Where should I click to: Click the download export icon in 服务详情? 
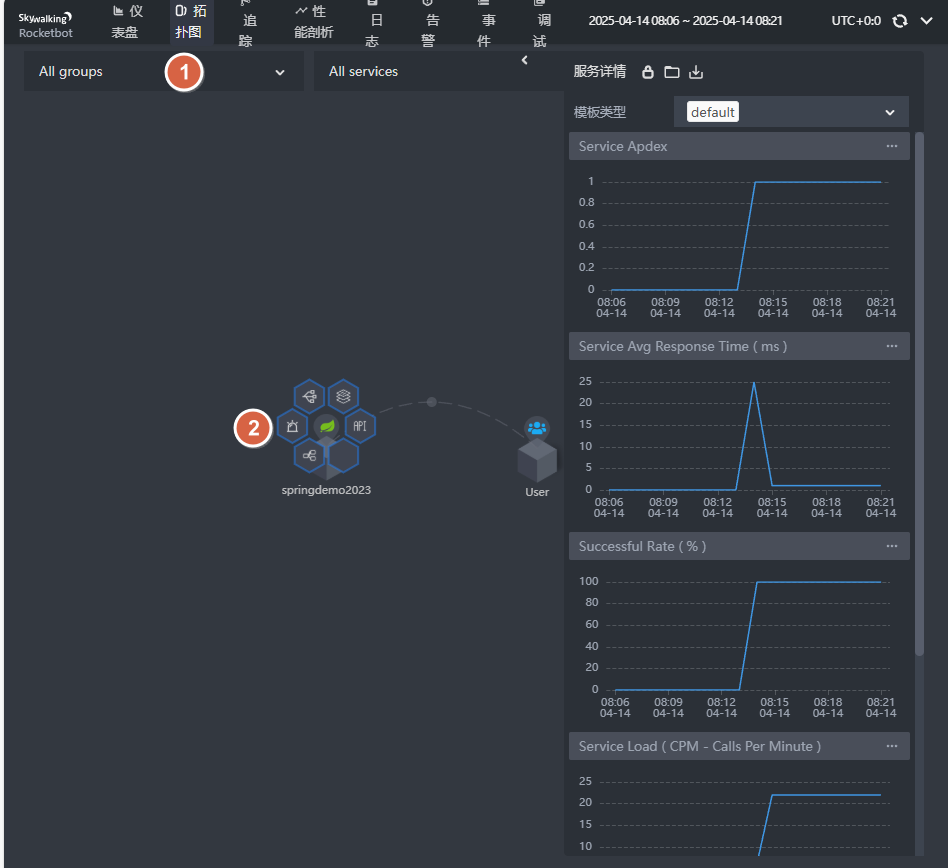click(x=696, y=72)
